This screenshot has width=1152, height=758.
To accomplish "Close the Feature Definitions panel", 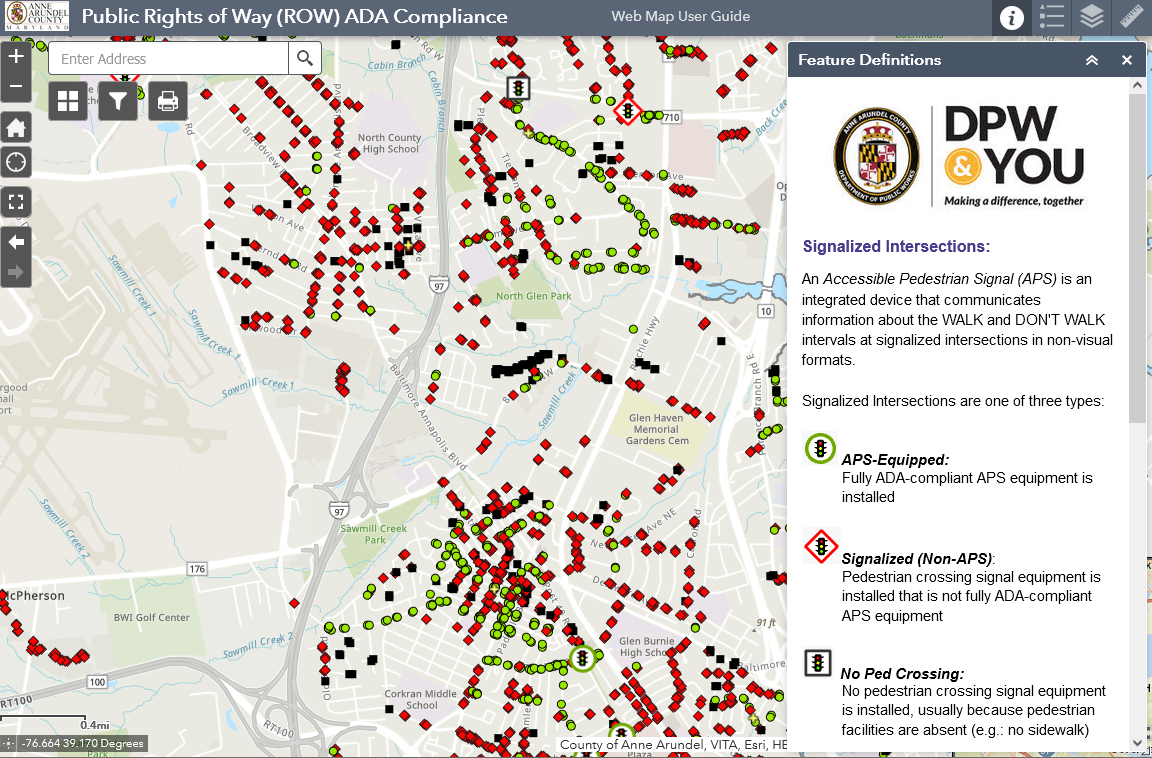I will (x=1126, y=60).
